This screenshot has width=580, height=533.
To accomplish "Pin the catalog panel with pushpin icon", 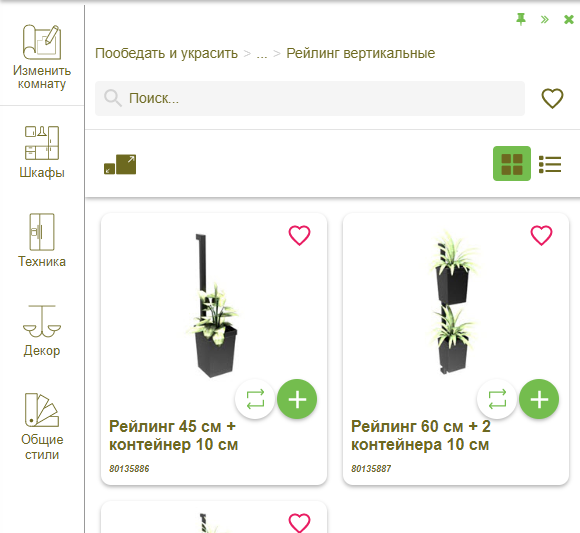I will pos(521,19).
